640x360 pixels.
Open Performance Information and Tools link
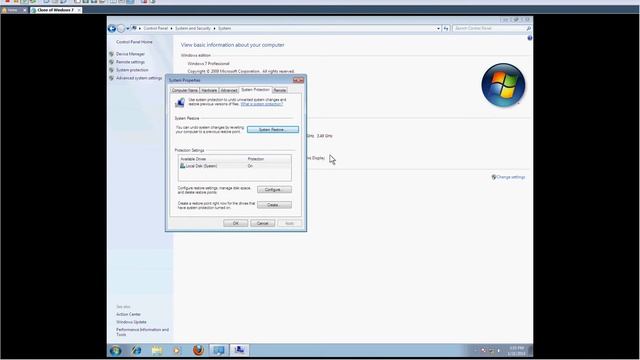[142, 332]
